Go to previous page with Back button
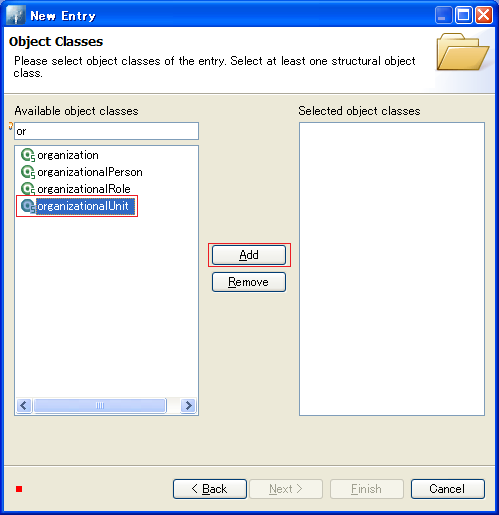 [210, 489]
